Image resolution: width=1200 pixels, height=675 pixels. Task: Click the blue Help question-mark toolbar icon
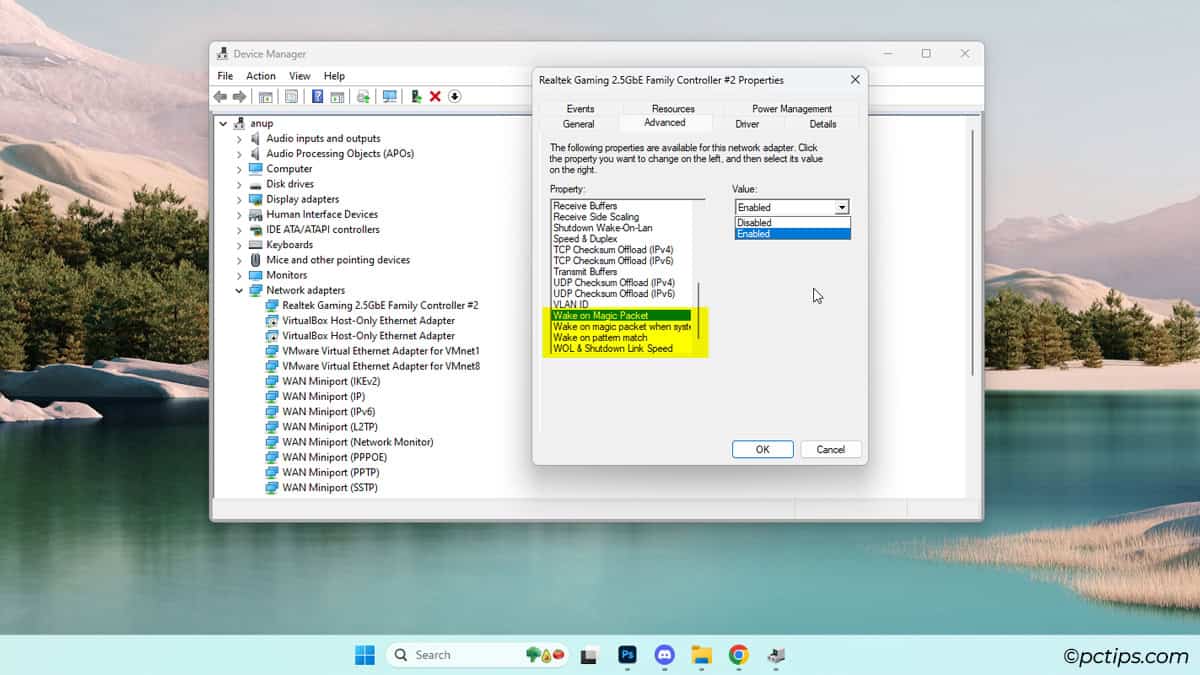tap(317, 96)
